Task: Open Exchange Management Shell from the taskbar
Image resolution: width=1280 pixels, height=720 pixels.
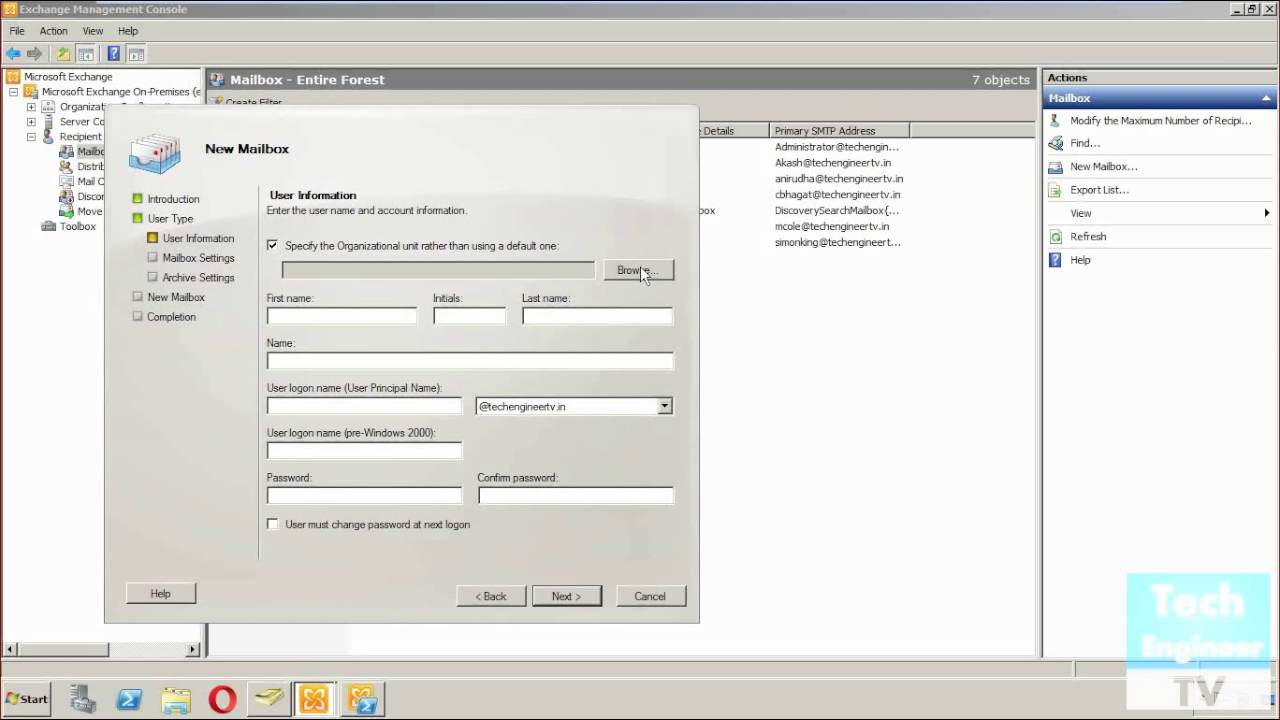Action: [361, 699]
